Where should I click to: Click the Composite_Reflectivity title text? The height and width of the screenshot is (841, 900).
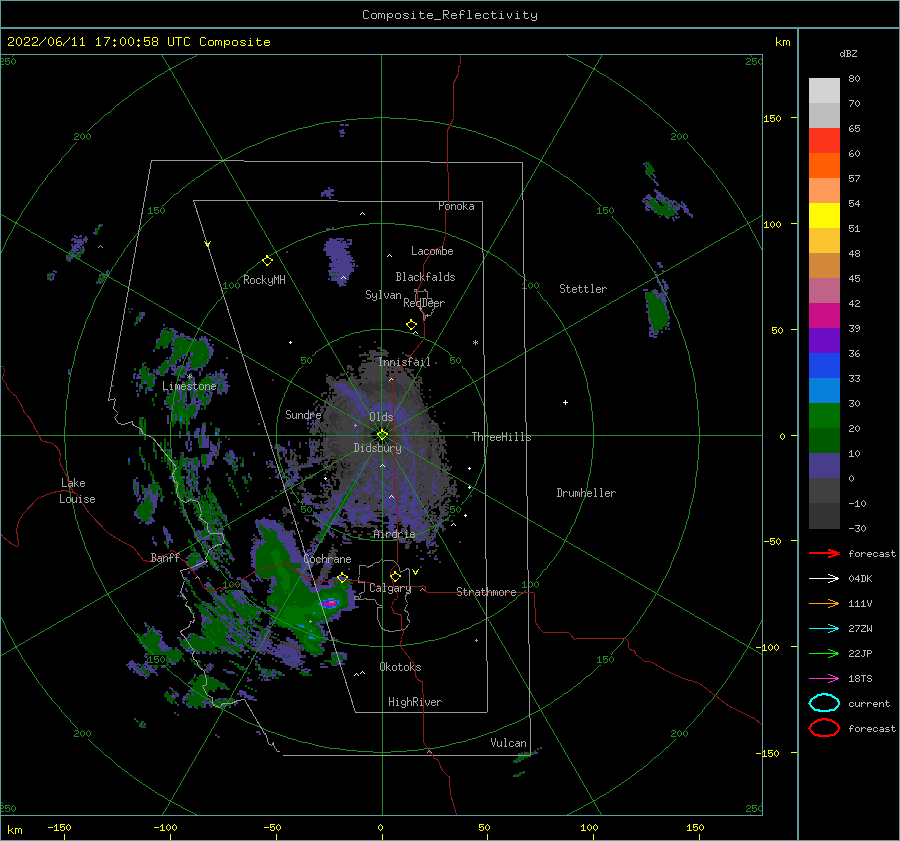tap(450, 15)
